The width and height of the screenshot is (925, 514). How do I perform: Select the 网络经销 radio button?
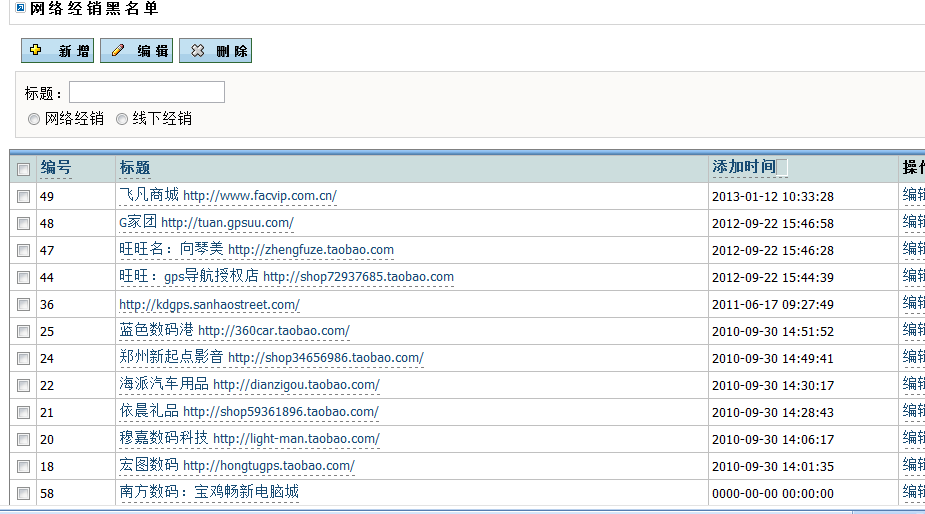coord(34,119)
